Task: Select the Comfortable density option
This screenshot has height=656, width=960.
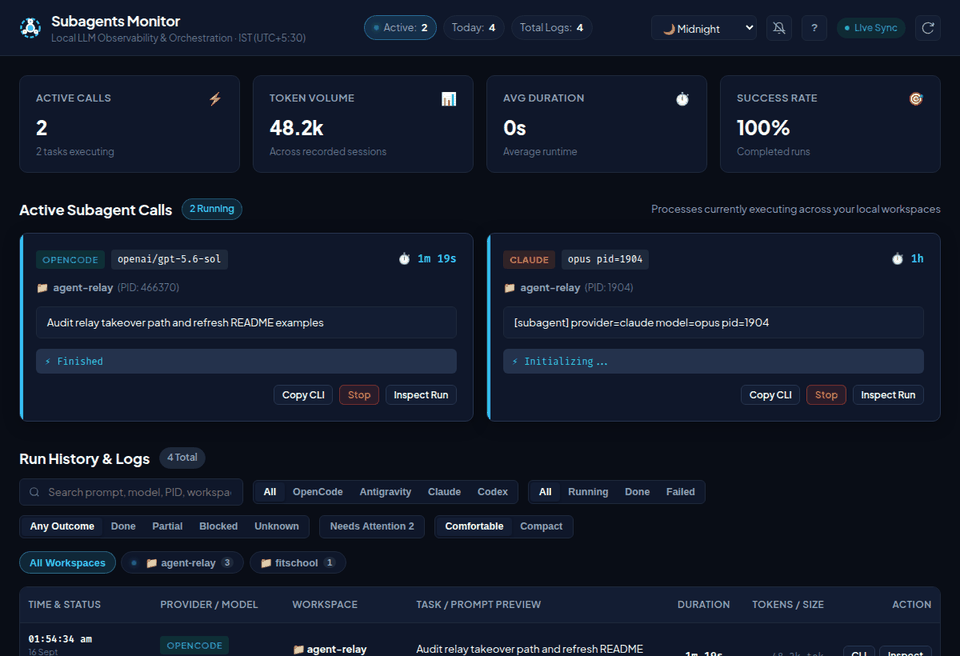Action: click(x=474, y=526)
